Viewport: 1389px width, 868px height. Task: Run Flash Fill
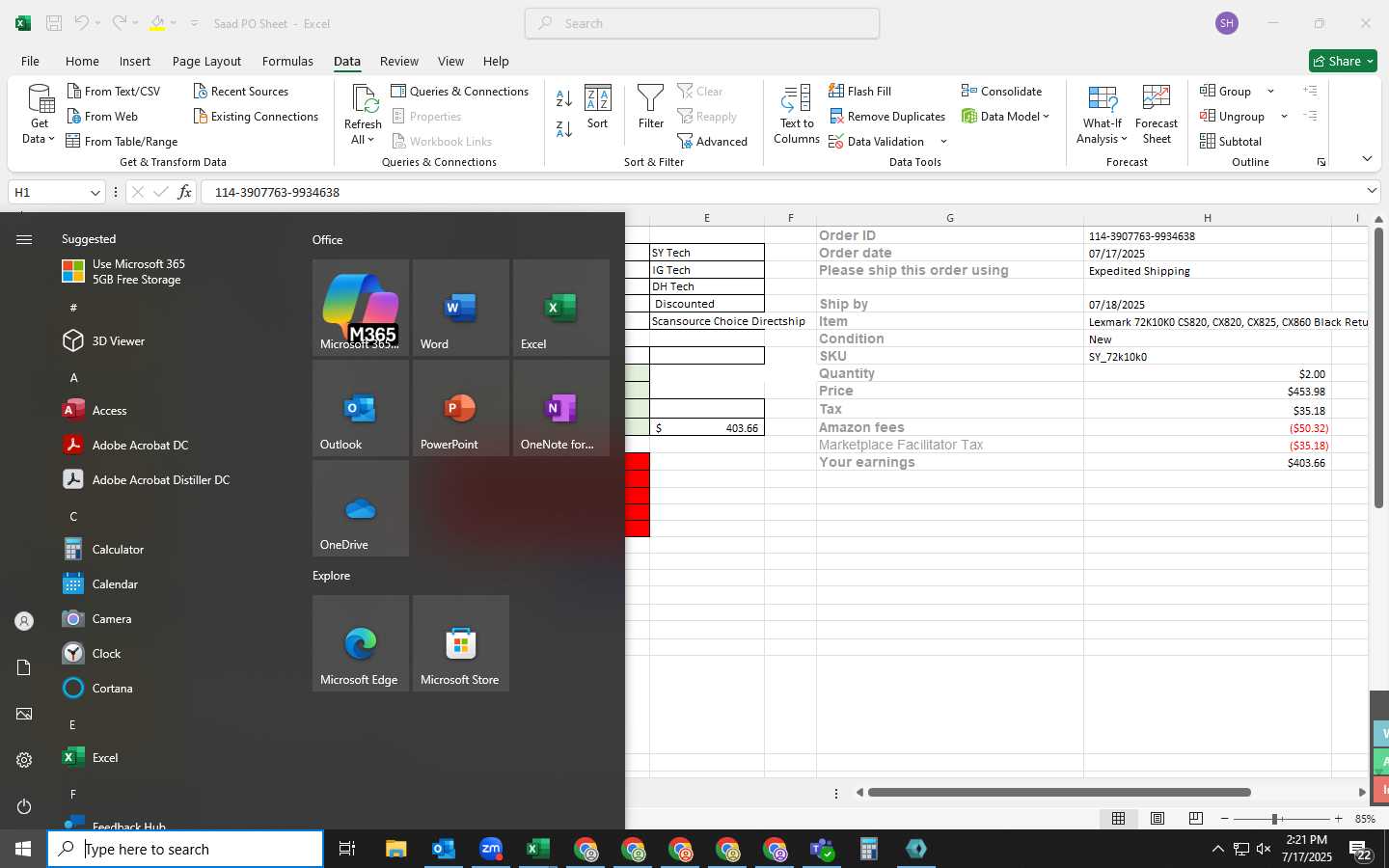(859, 91)
